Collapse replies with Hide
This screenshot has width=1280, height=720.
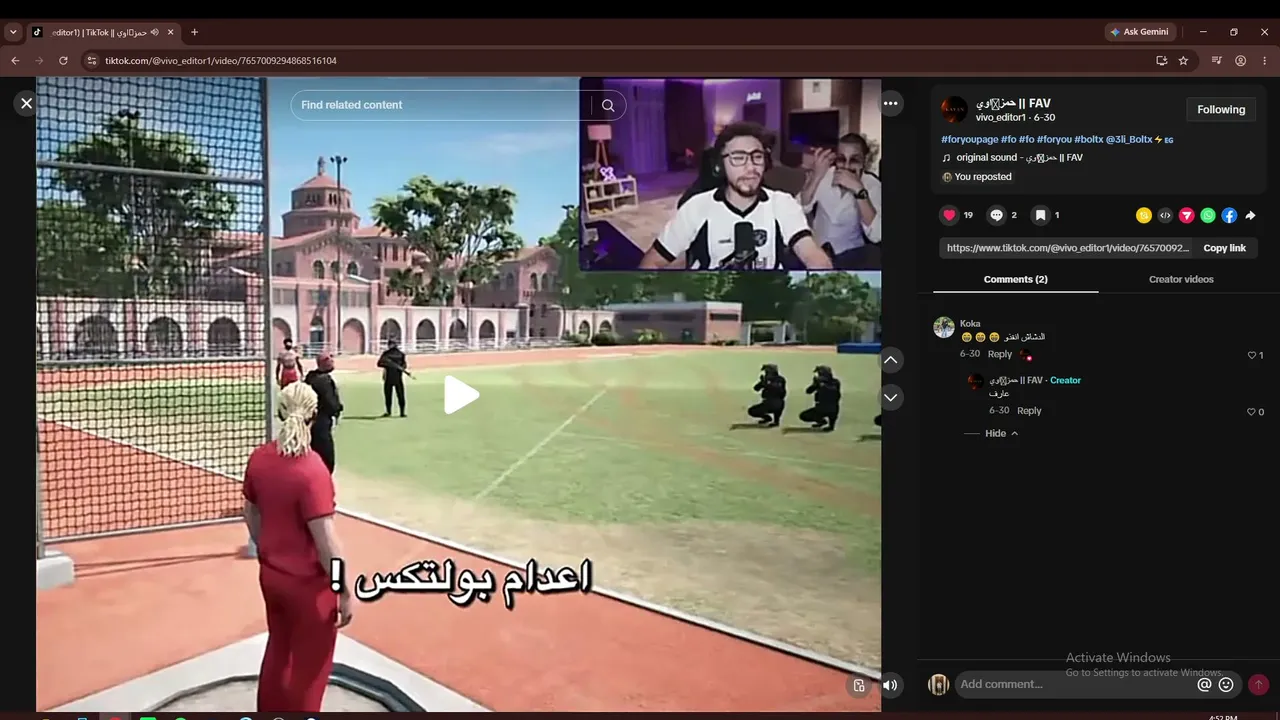coord(1001,434)
